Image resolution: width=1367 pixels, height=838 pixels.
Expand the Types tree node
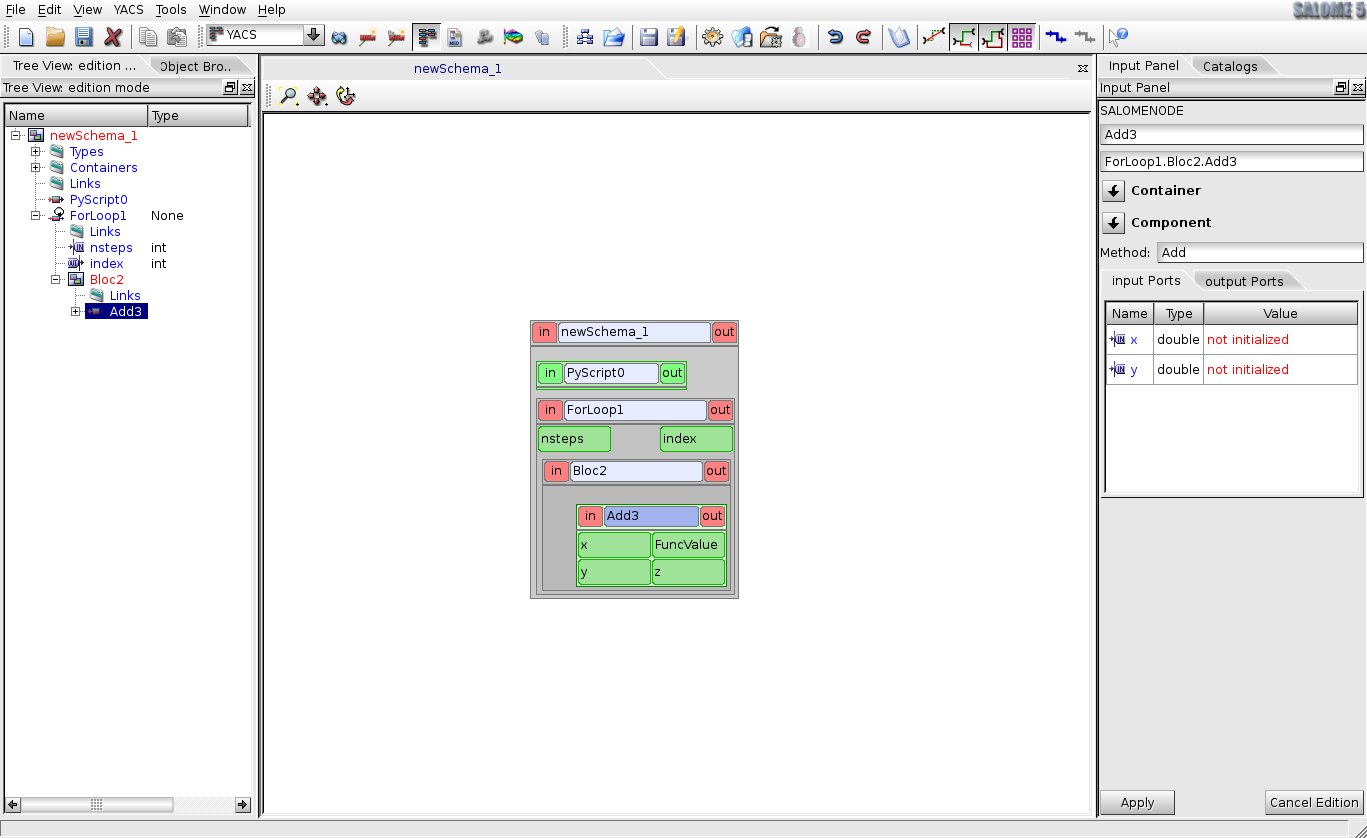tap(36, 152)
